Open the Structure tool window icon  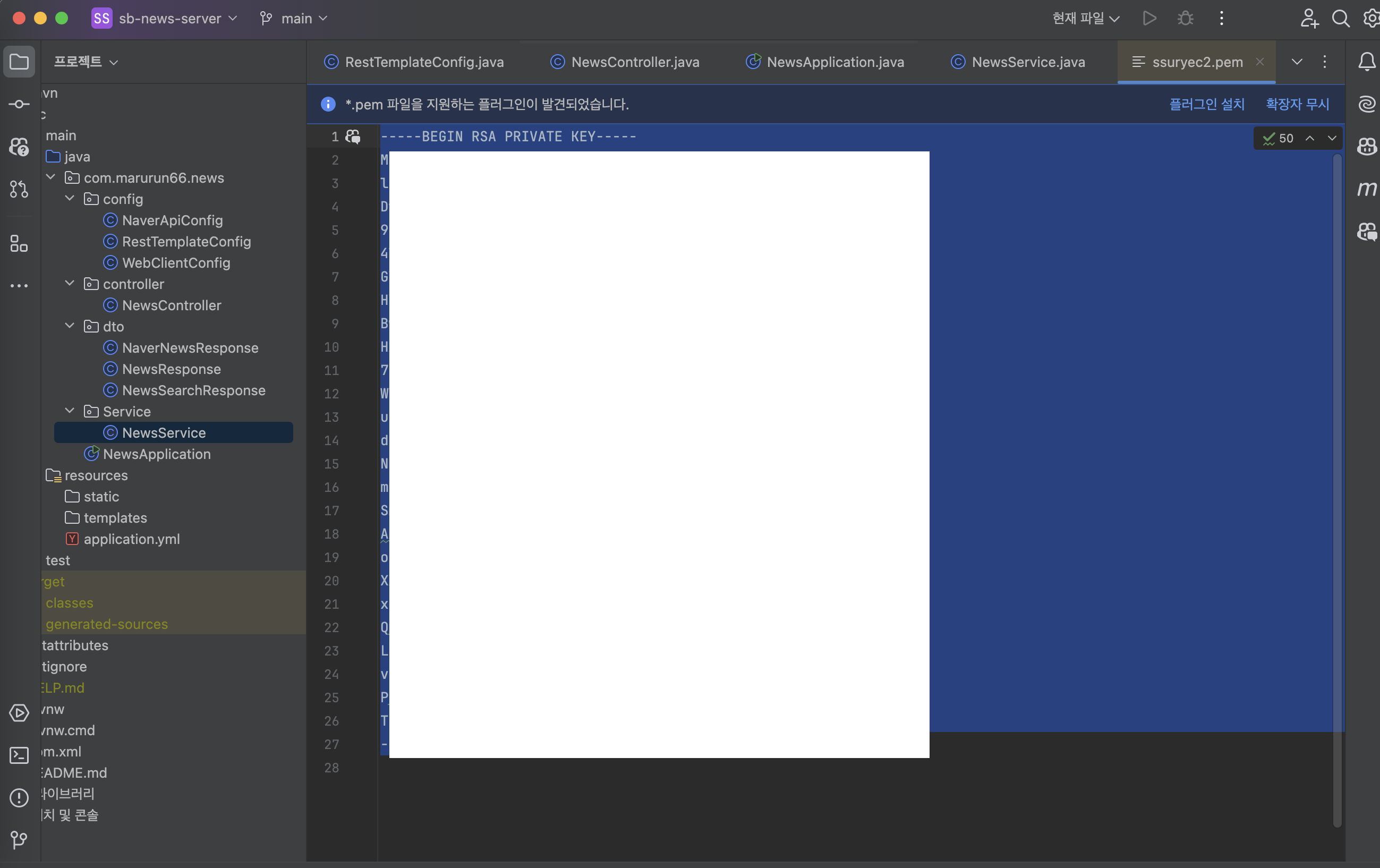[19, 243]
